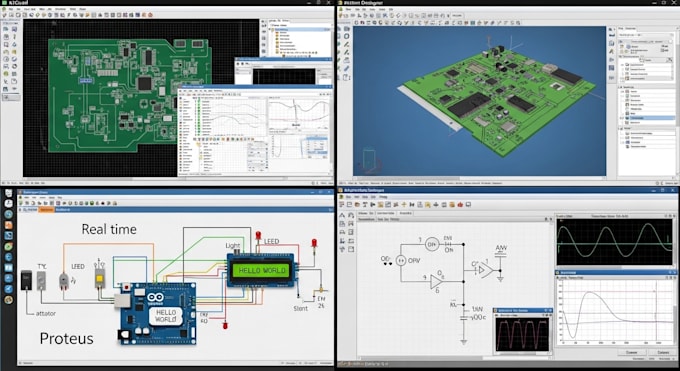Open the gold round icon in the dock
The height and width of the screenshot is (371, 680).
click(x=9, y=300)
